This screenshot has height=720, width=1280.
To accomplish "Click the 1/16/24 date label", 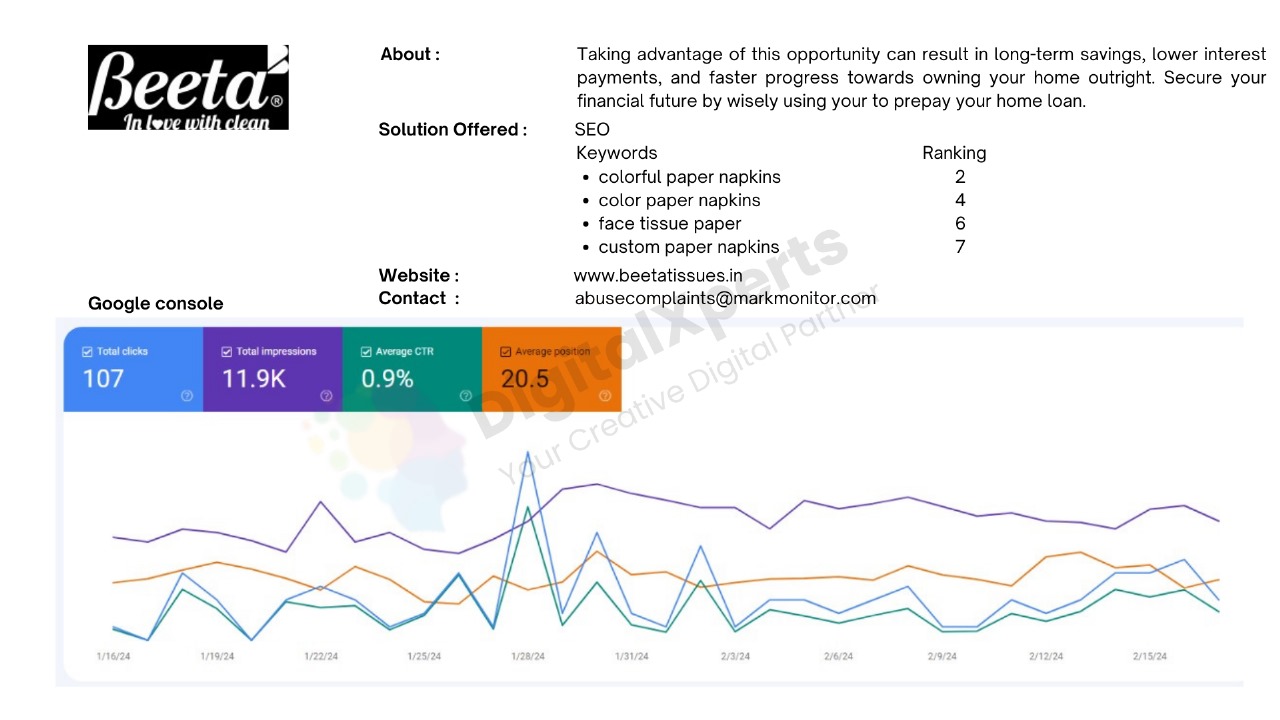I will point(113,657).
